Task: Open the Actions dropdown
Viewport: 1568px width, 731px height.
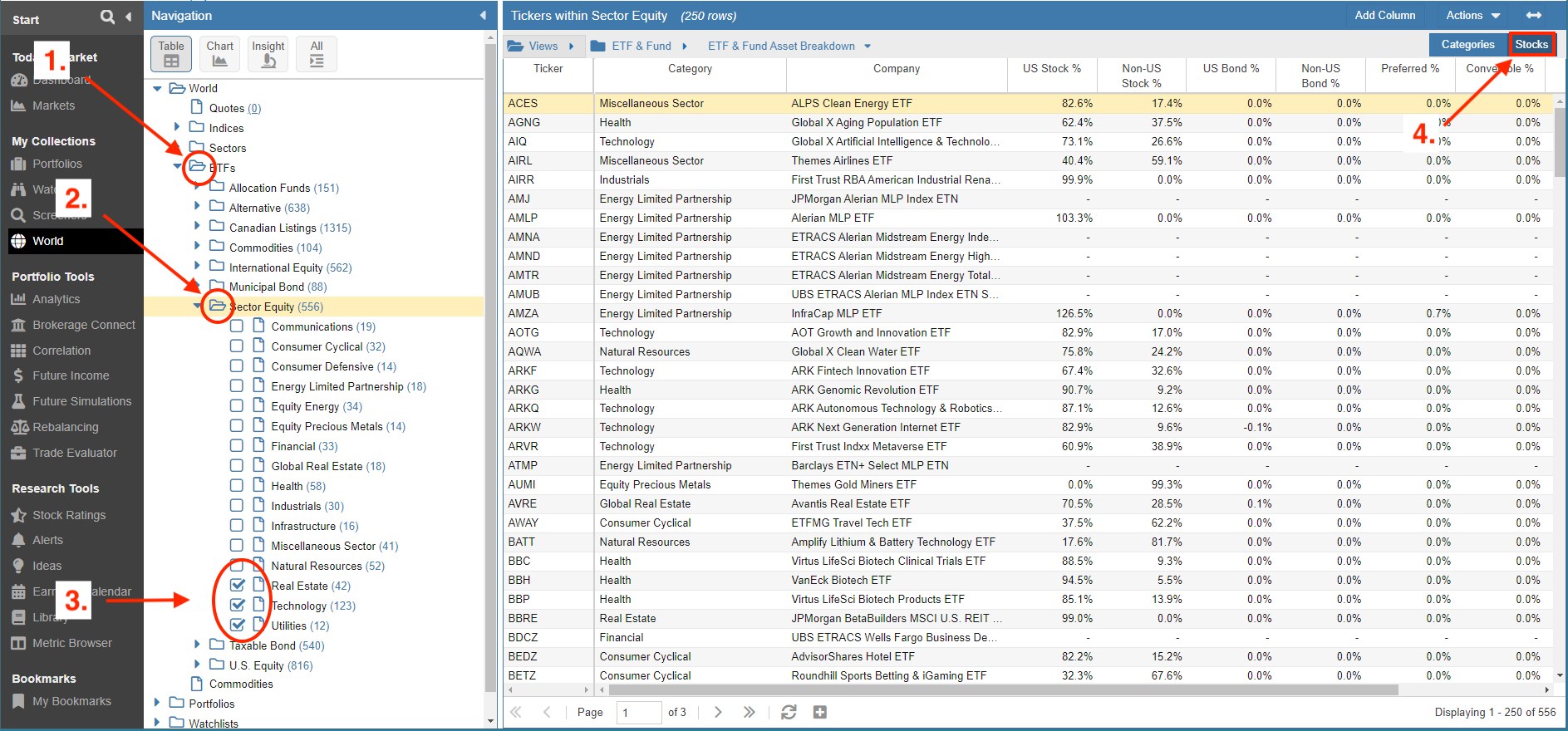Action: (x=1472, y=15)
